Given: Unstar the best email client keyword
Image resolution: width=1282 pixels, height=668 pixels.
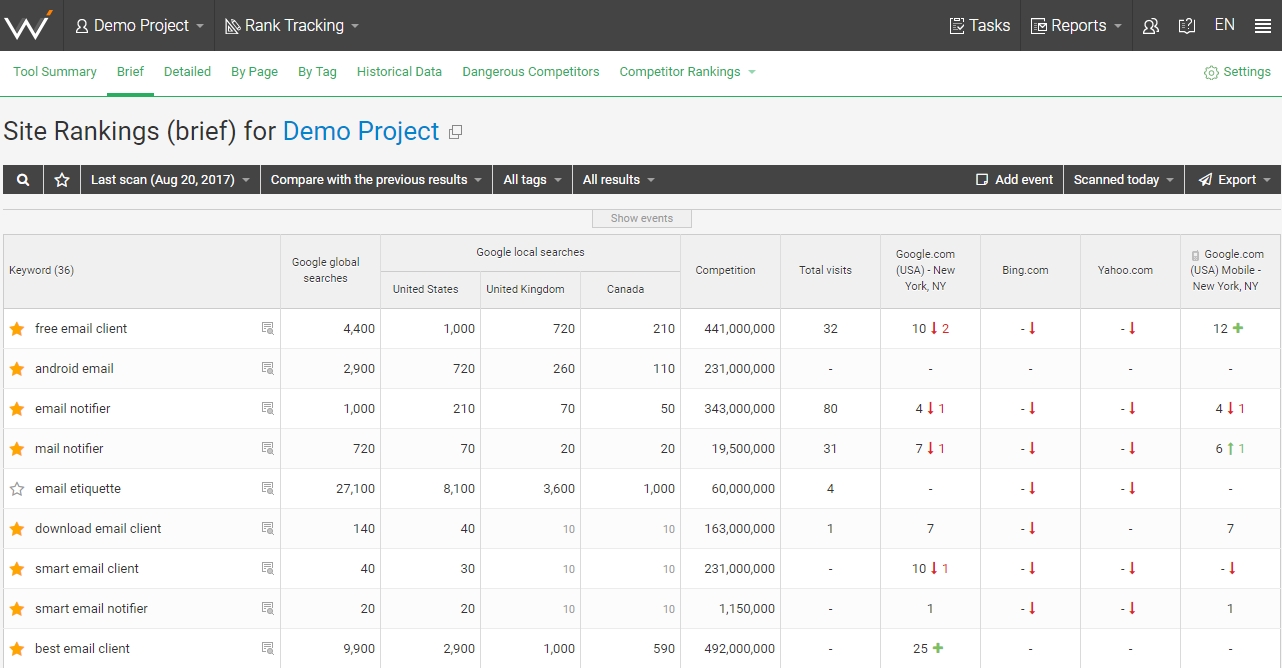Looking at the screenshot, I should click(17, 648).
